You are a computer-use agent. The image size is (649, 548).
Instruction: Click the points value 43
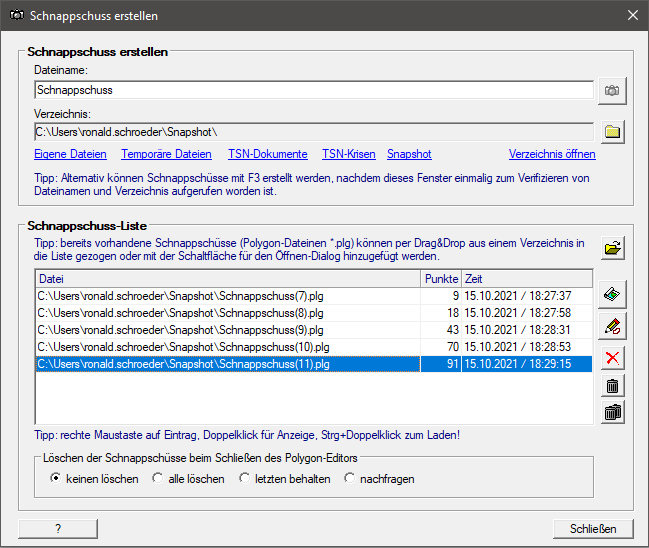[x=453, y=330]
